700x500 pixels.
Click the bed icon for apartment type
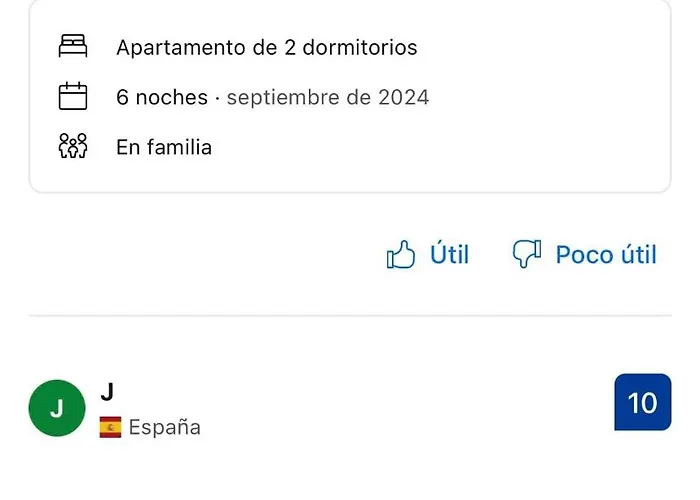(x=73, y=47)
